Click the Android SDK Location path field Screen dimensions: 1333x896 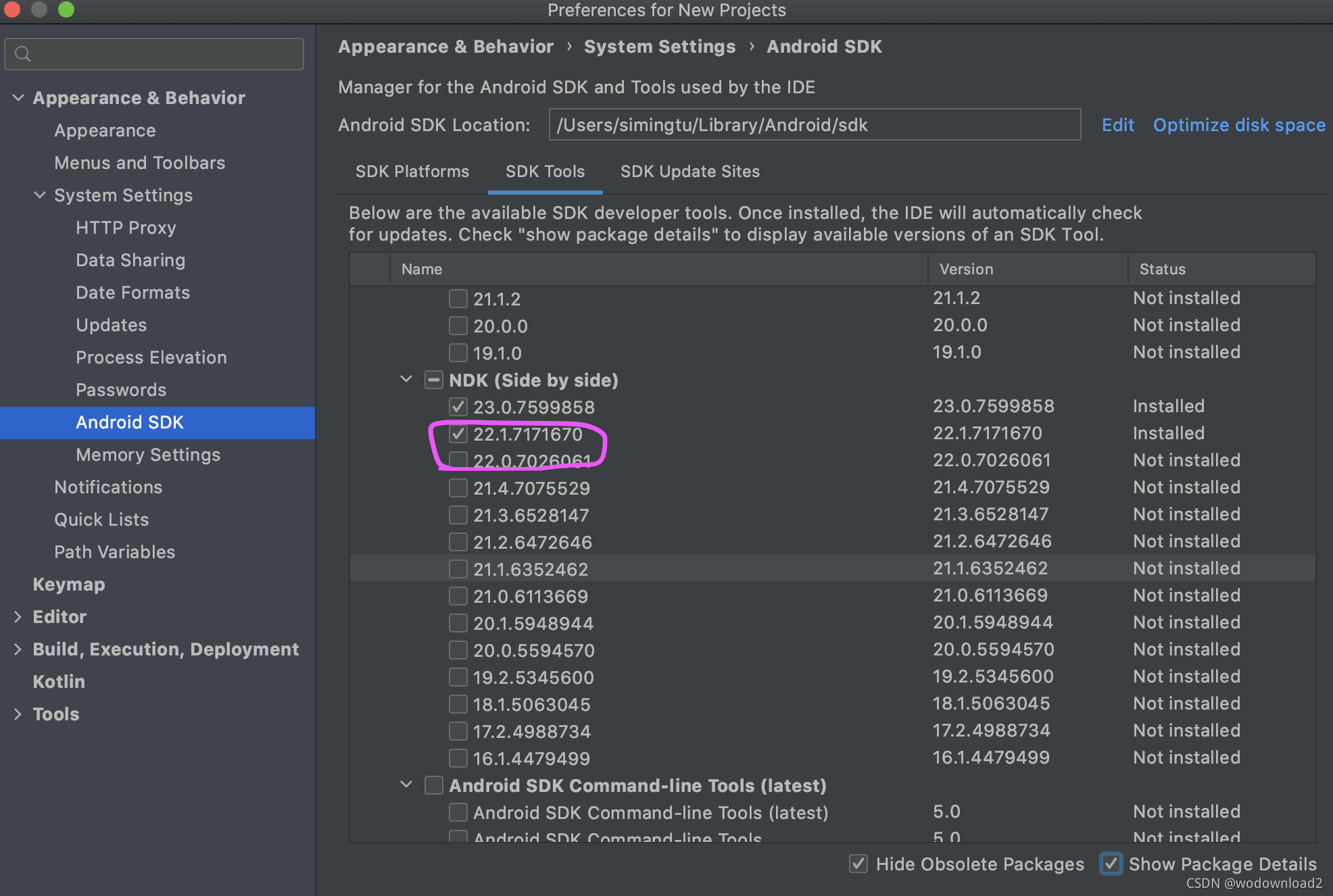tap(815, 125)
